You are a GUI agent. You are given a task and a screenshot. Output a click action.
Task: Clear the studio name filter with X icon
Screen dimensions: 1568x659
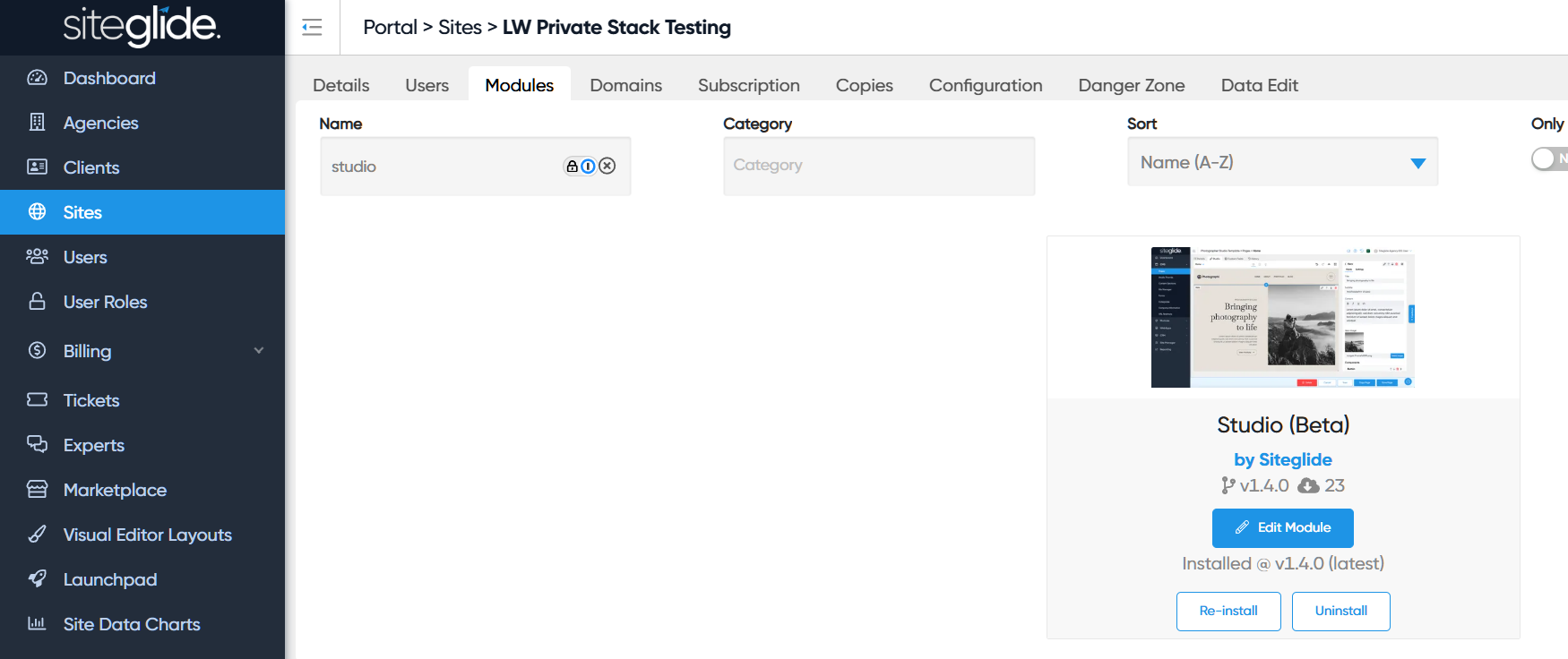point(607,166)
